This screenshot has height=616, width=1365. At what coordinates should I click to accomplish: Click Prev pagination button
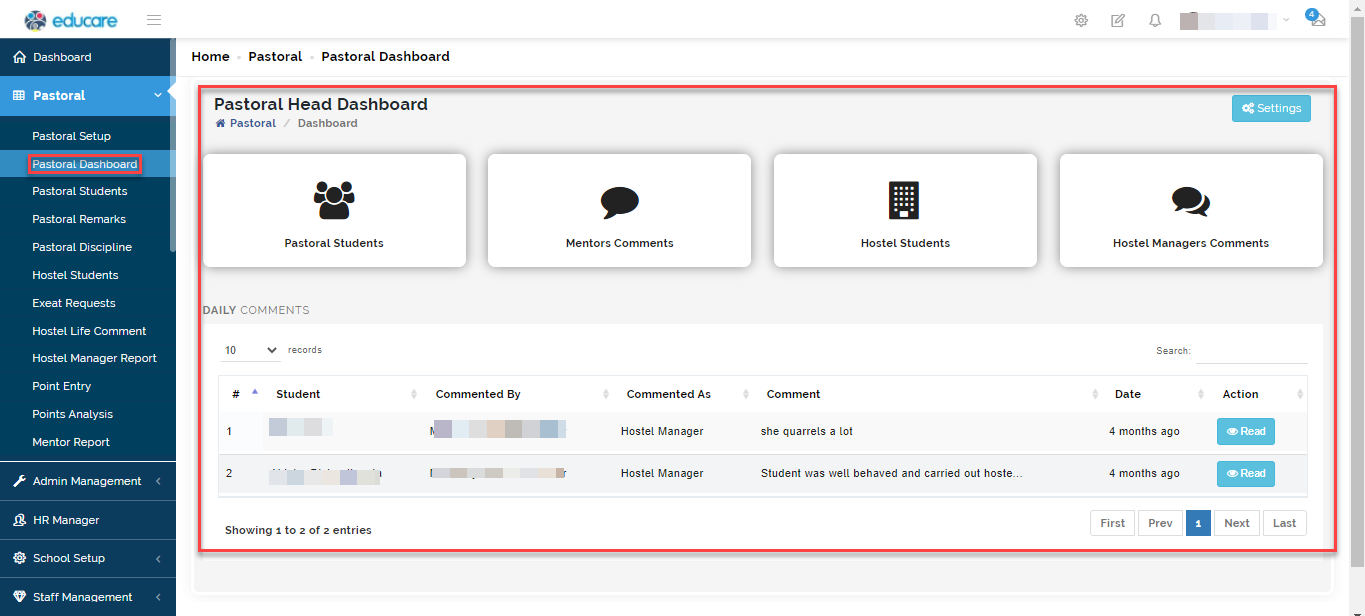point(1160,523)
